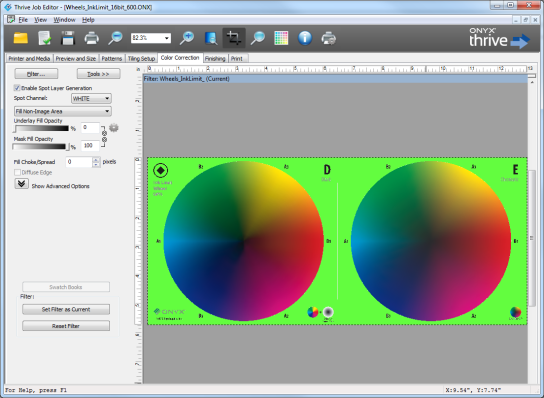Expand Show Advanced Options
Screen dimensions: 544x398
21,184
